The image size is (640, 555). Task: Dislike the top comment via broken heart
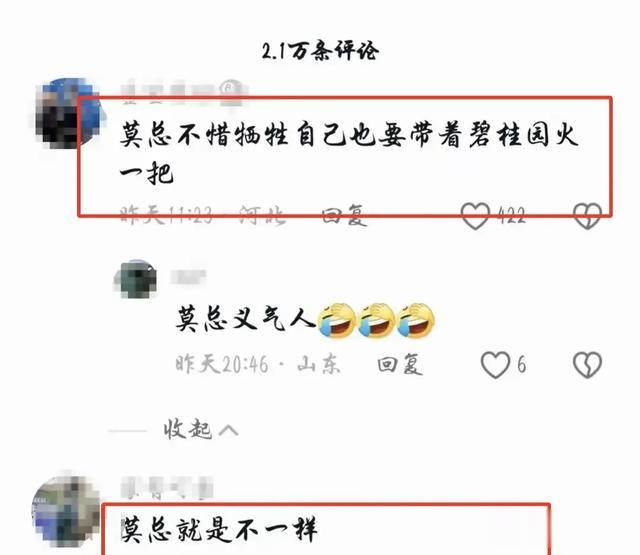coord(587,216)
